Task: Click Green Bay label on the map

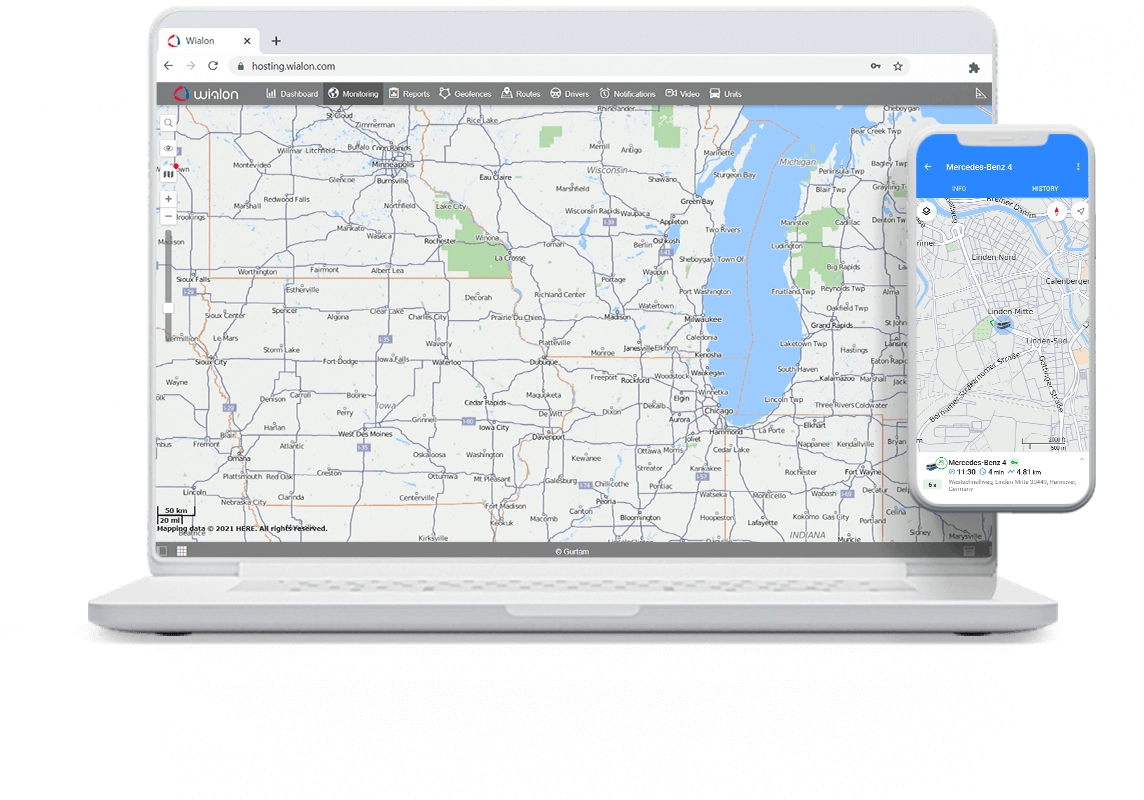Action: (697, 201)
